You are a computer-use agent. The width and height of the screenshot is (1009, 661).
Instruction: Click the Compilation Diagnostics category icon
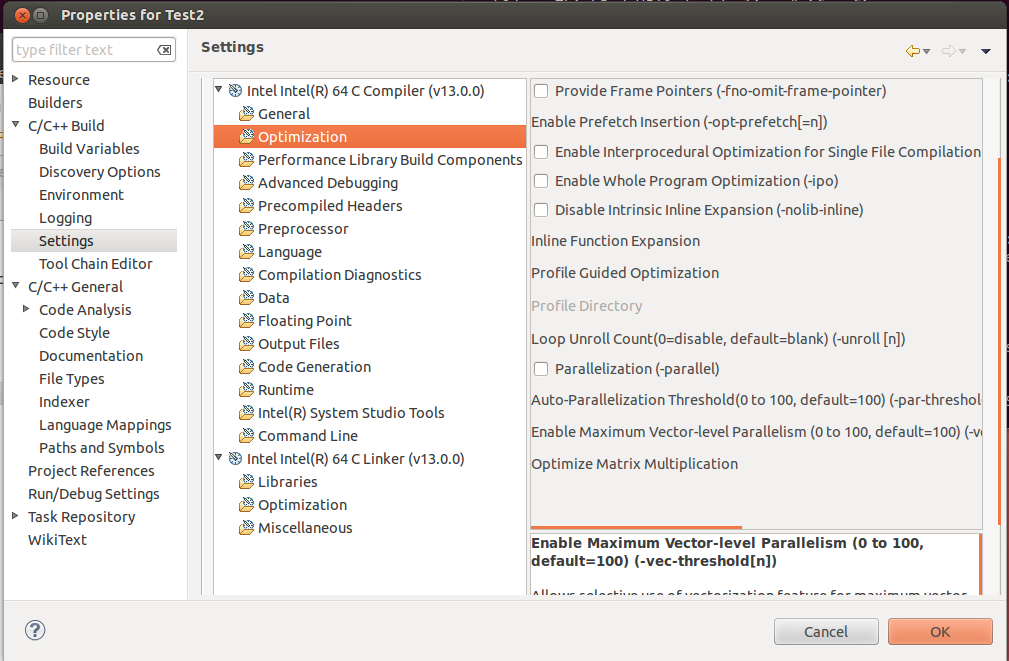point(246,275)
